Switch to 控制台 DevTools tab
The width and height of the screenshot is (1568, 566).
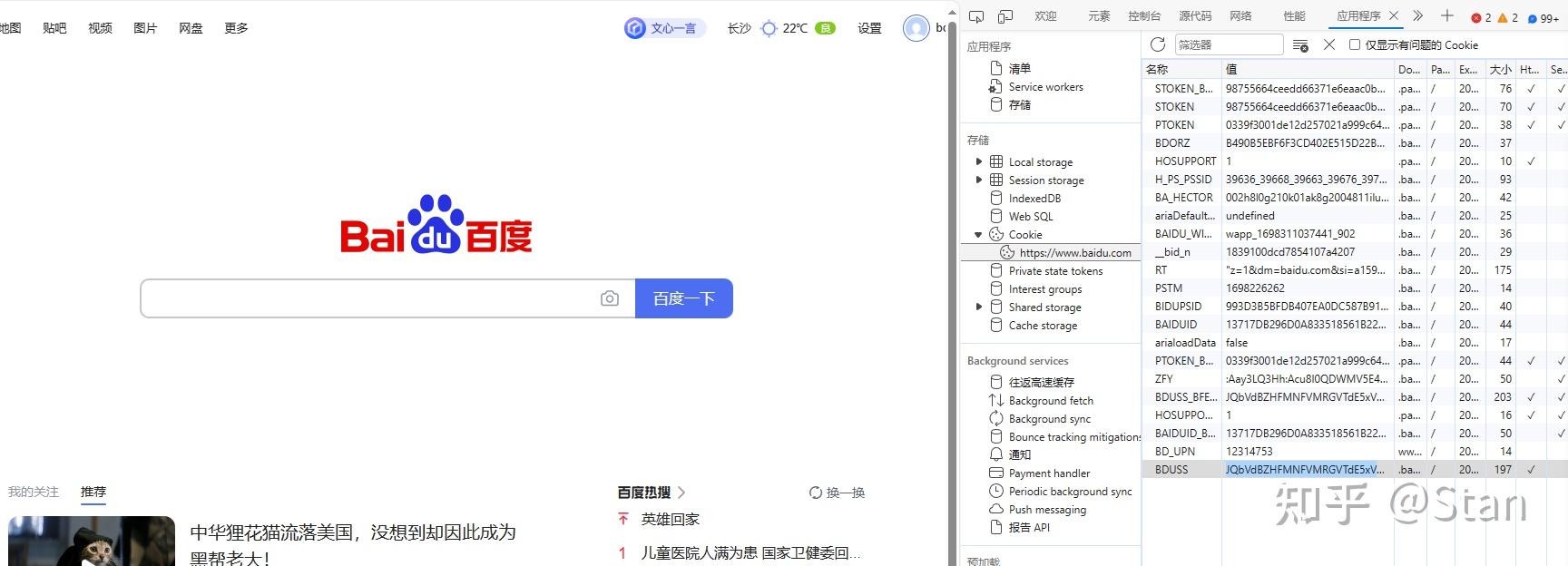pos(1144,16)
